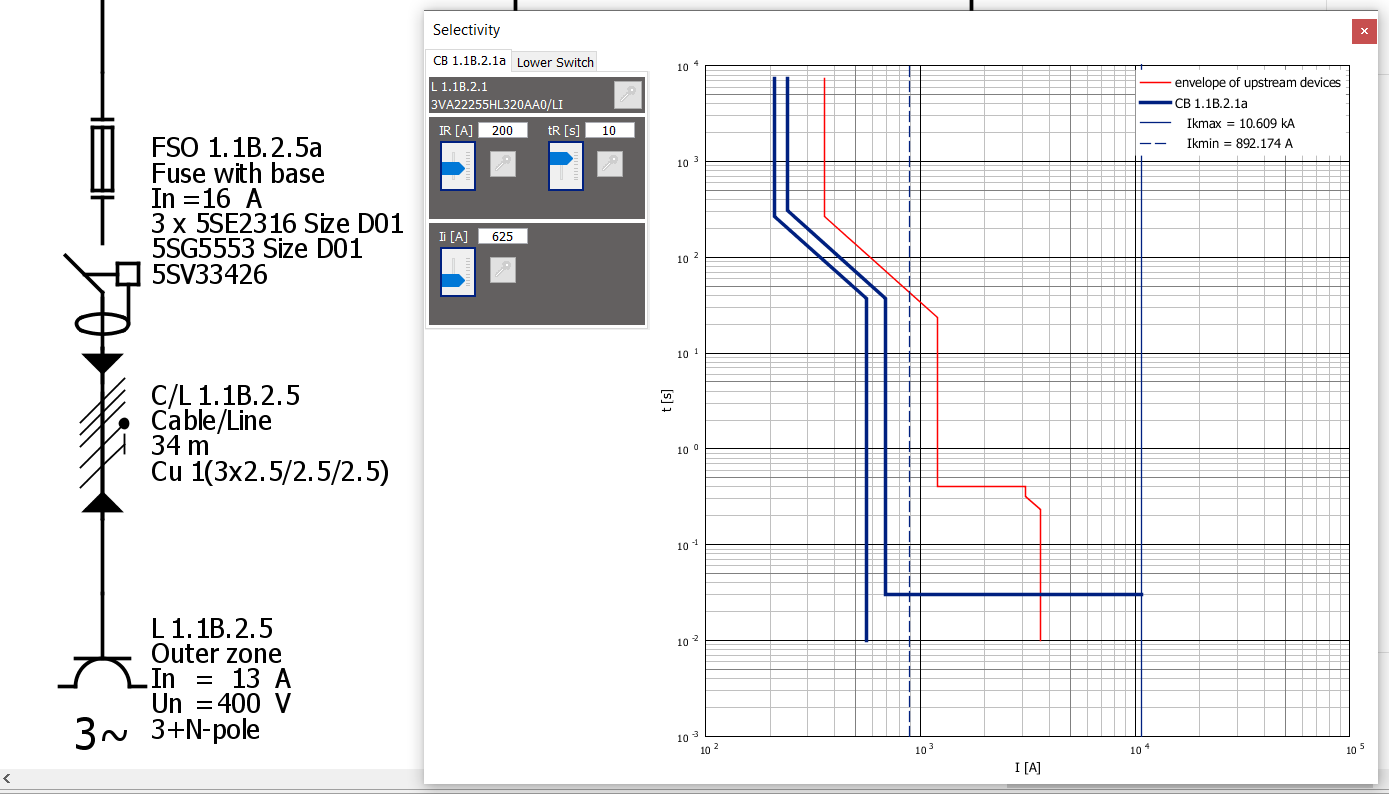Select the tR time setting slider control

pos(565,166)
